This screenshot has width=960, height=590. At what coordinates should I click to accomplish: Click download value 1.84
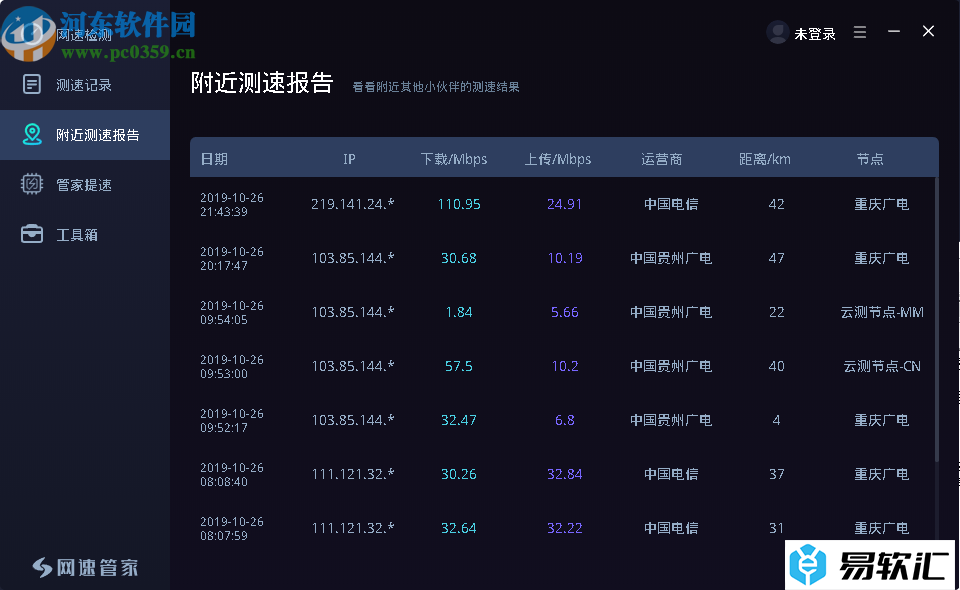[x=459, y=312]
